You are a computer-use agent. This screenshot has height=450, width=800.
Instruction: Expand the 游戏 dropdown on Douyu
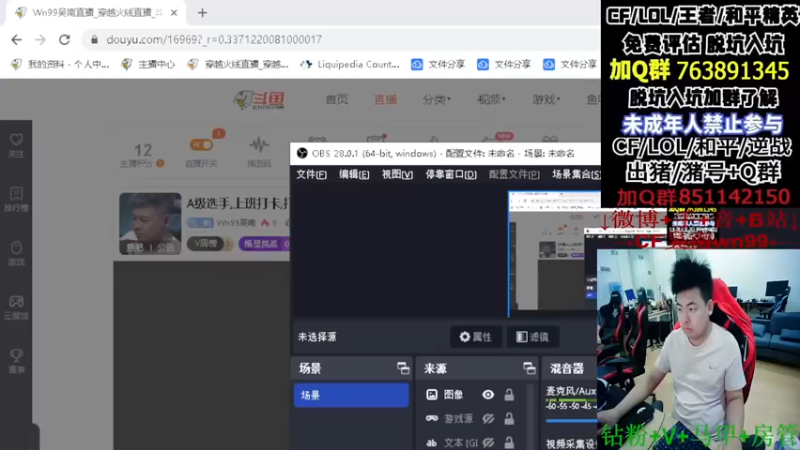click(546, 99)
